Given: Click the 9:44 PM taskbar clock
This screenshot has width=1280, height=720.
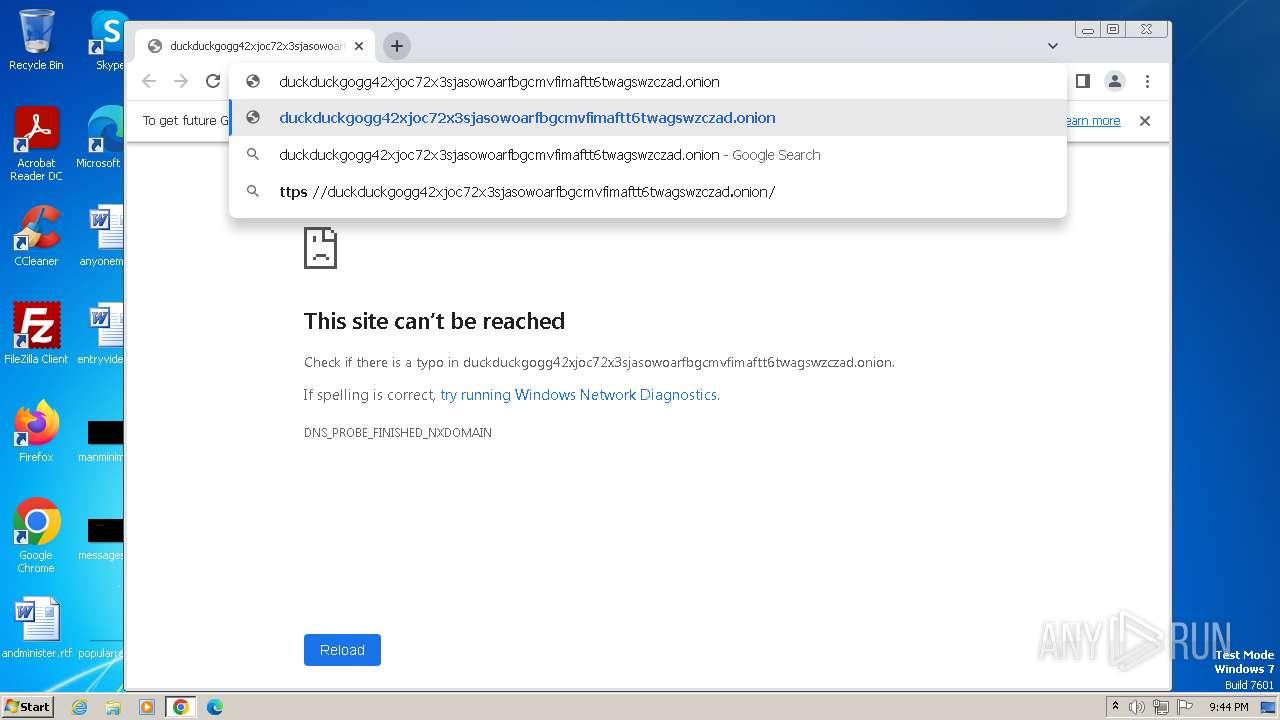Looking at the screenshot, I should pyautogui.click(x=1229, y=707).
